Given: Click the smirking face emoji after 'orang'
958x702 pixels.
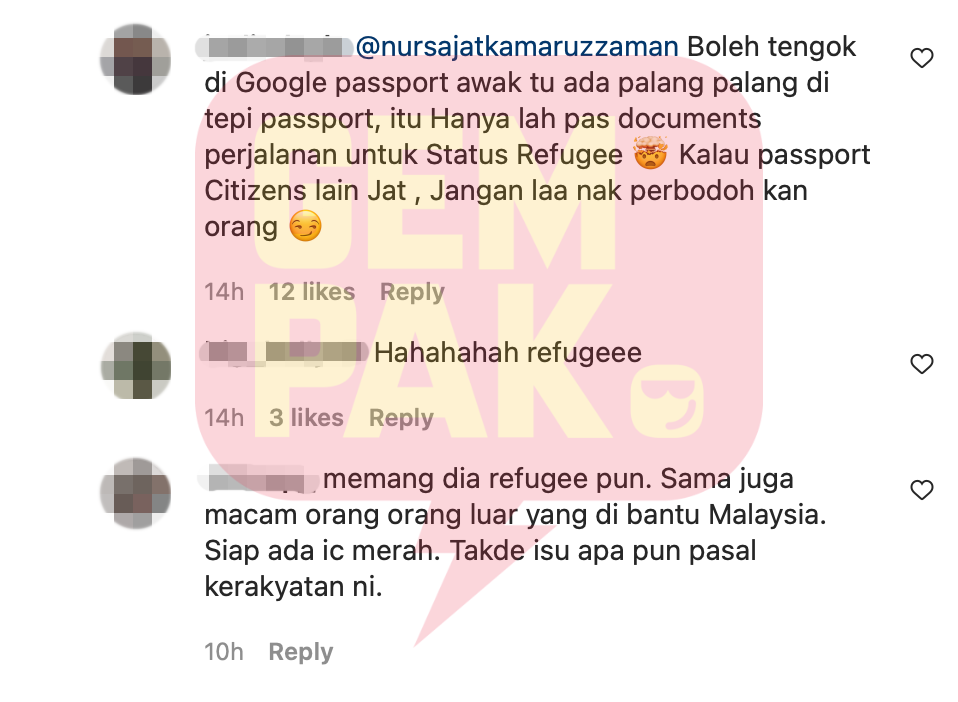Looking at the screenshot, I should point(305,225).
